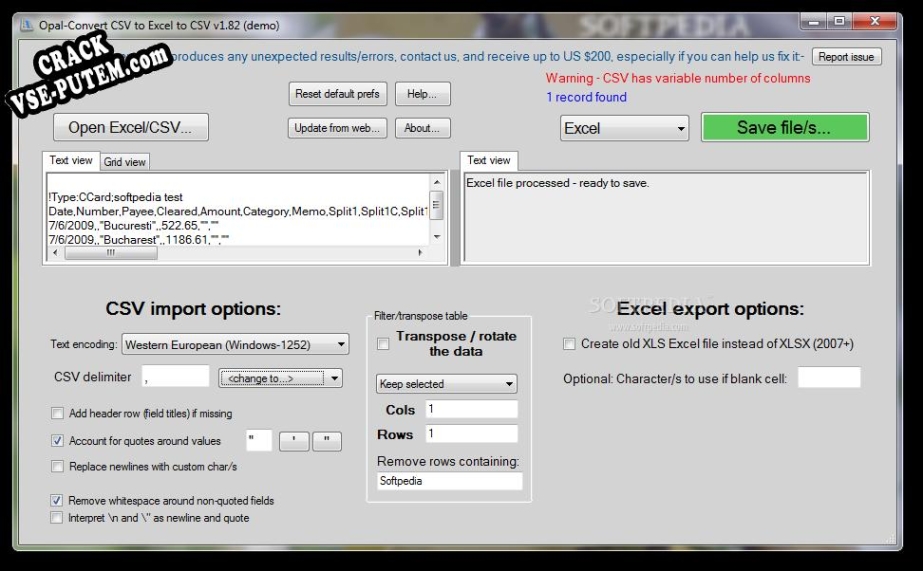Close the Opal-Convert window

click(x=875, y=22)
